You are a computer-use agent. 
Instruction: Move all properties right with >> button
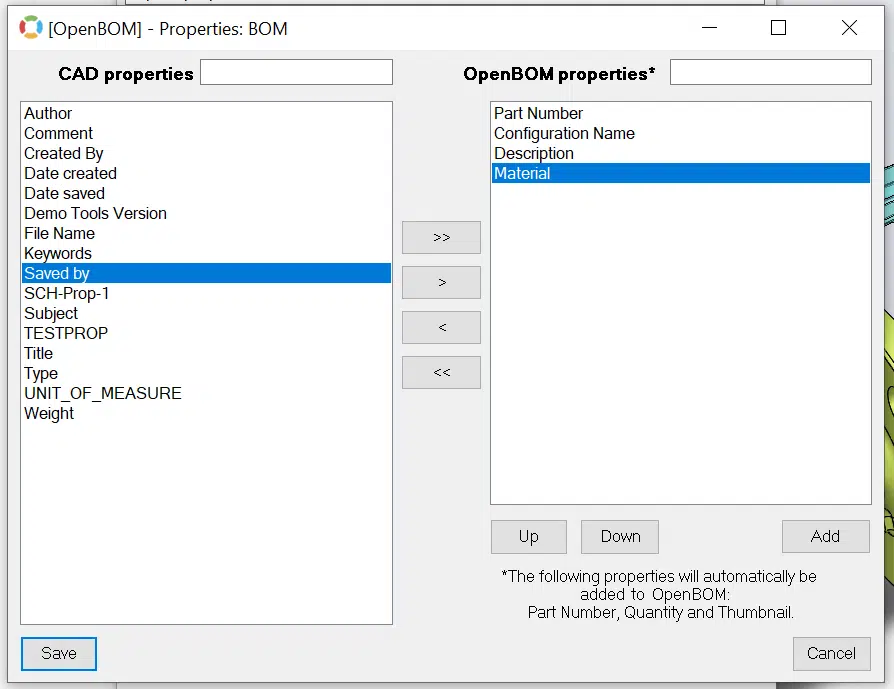pos(441,237)
